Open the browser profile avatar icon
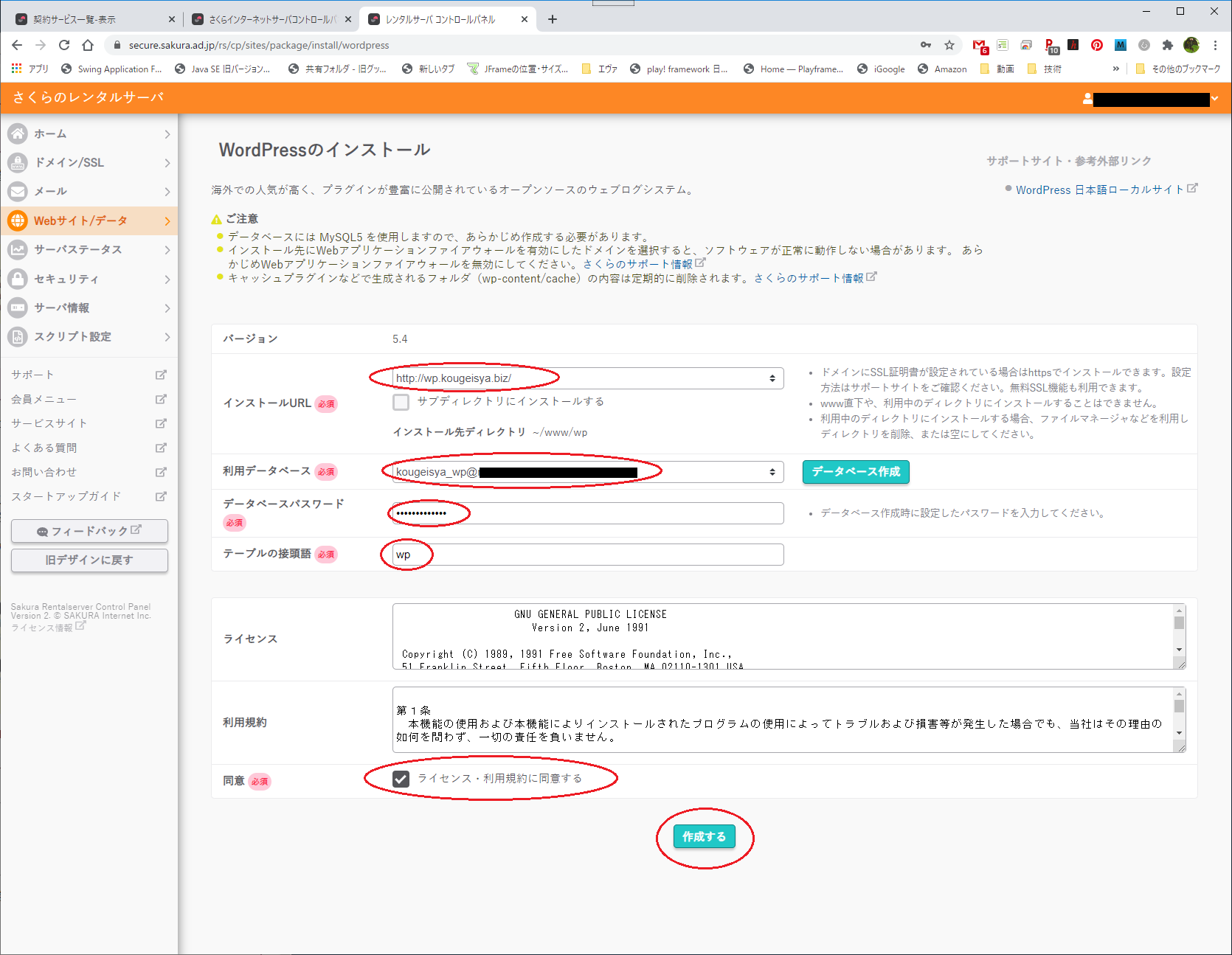Viewport: 1232px width, 955px height. [x=1191, y=45]
